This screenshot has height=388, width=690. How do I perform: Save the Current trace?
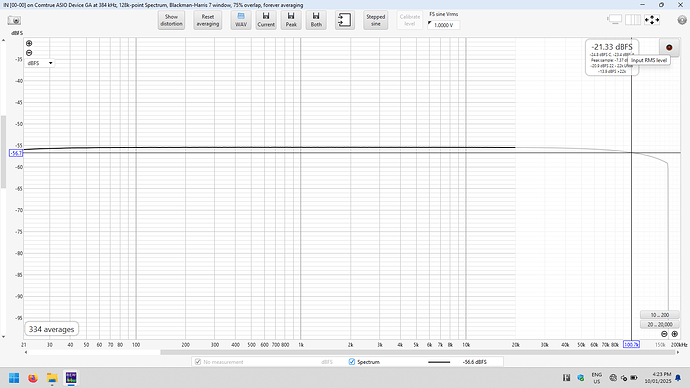click(x=266, y=20)
